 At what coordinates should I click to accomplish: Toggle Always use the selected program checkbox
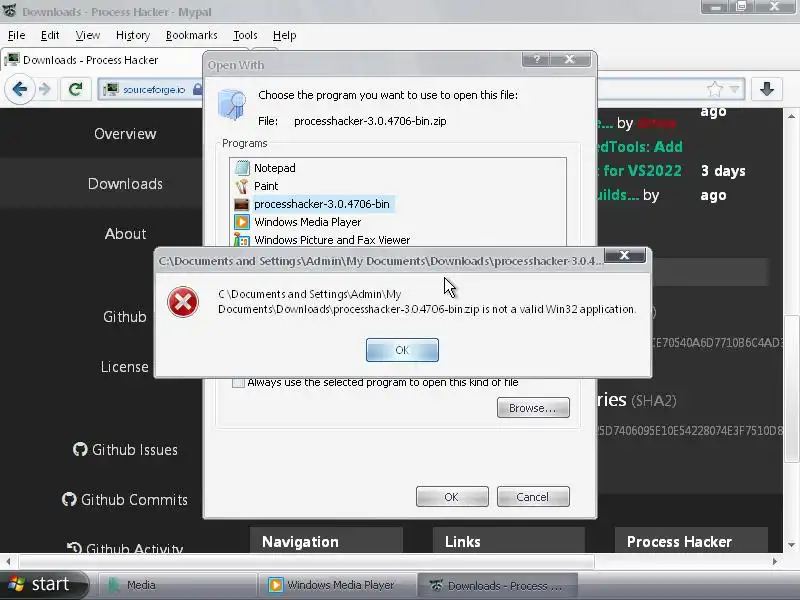click(238, 382)
